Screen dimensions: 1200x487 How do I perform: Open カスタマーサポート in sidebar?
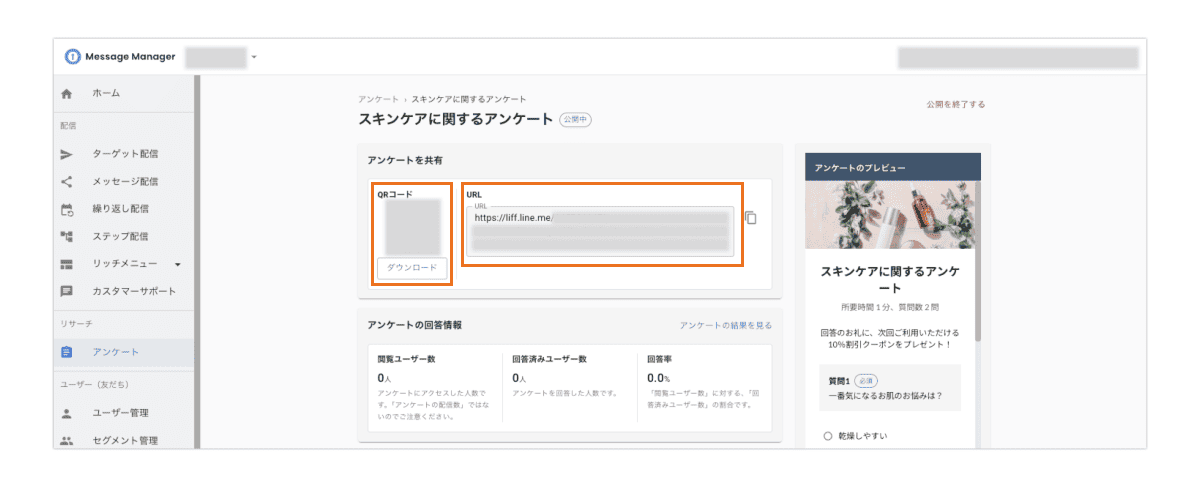point(134,291)
